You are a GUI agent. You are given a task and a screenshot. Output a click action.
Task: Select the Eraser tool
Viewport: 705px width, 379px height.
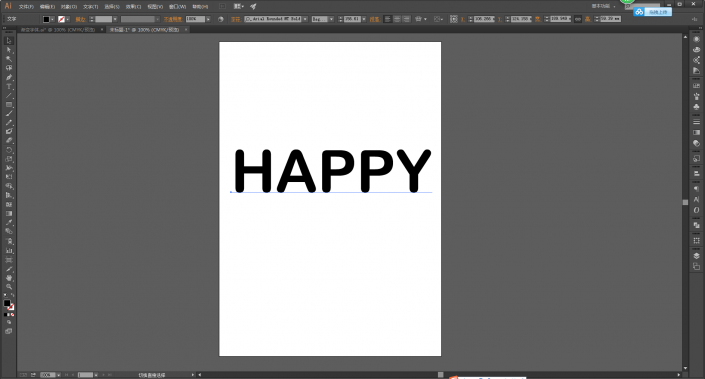coord(9,140)
